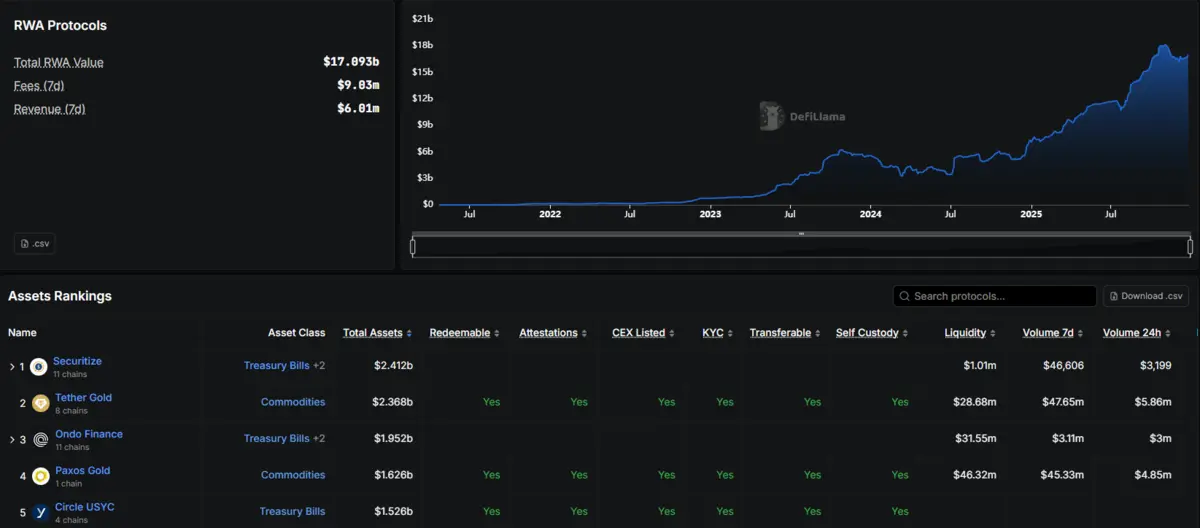This screenshot has height=528, width=1200.
Task: Open the Tether Gold protocol link
Action: (x=83, y=397)
